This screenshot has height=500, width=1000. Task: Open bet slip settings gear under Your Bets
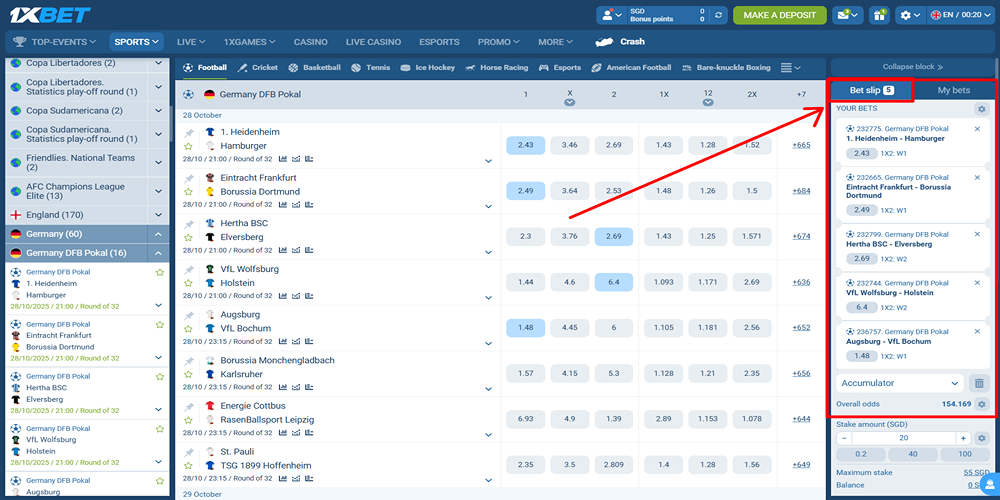tap(981, 108)
